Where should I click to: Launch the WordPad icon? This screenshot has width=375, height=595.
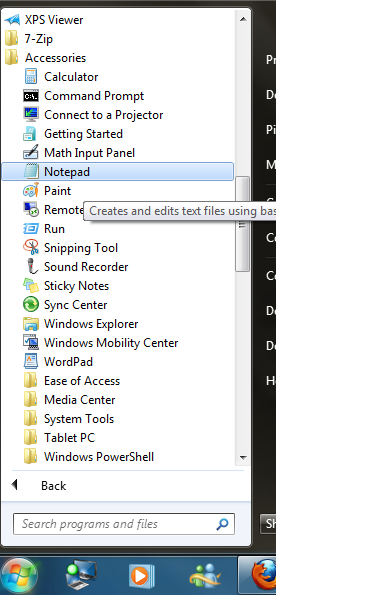pos(31,361)
